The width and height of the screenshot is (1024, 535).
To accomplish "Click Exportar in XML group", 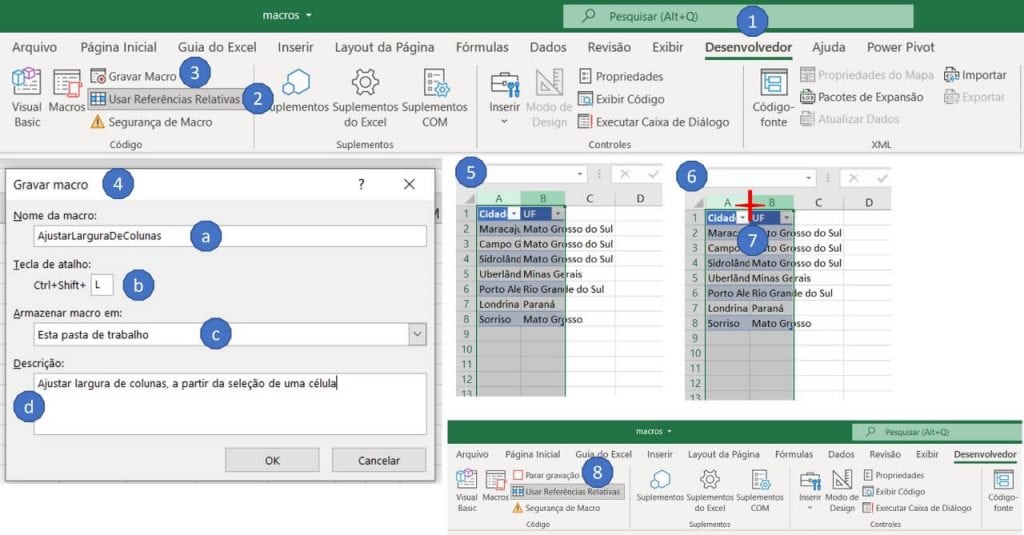I will point(975,97).
